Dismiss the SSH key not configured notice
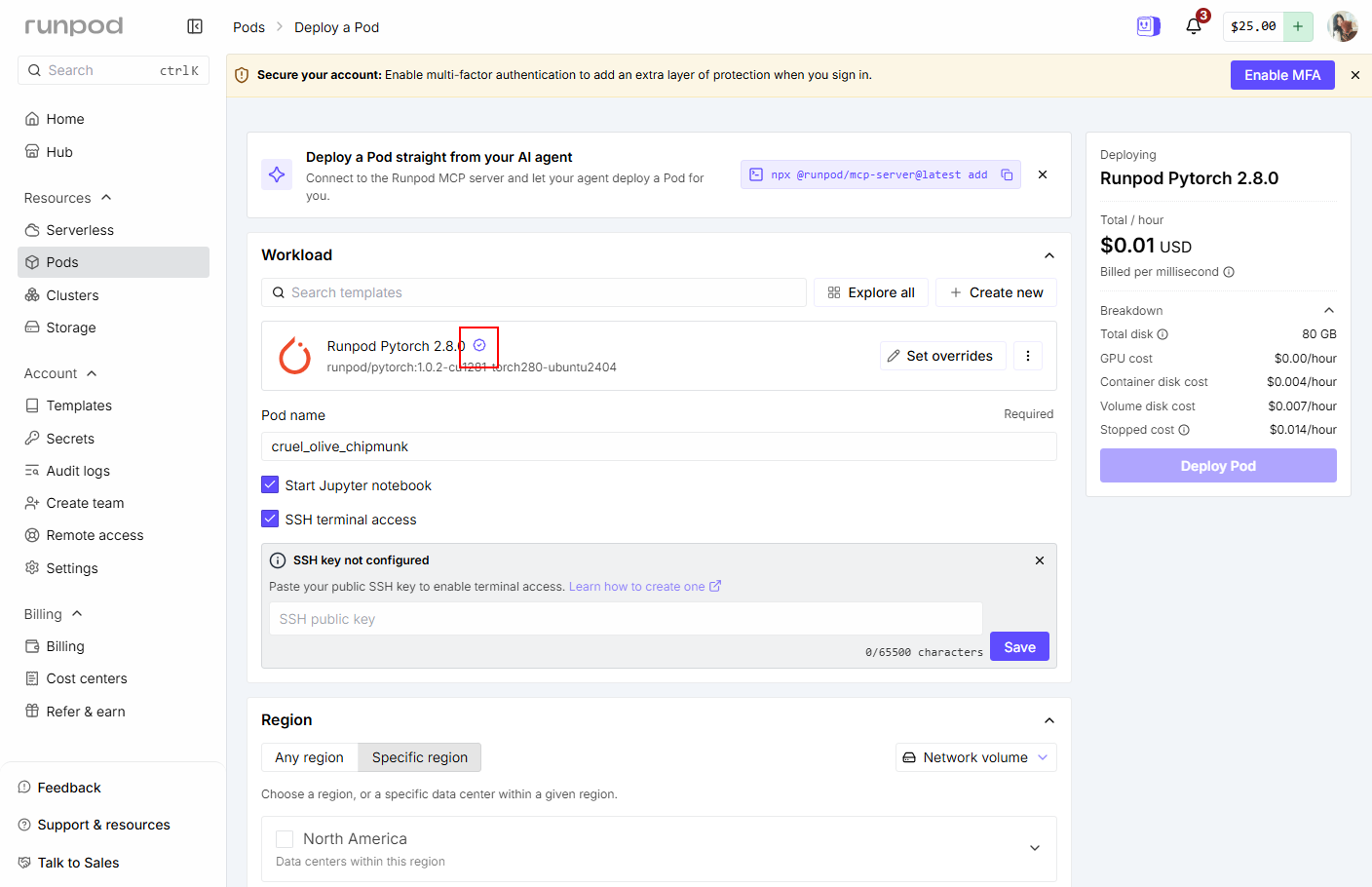The height and width of the screenshot is (887, 1372). (1040, 560)
